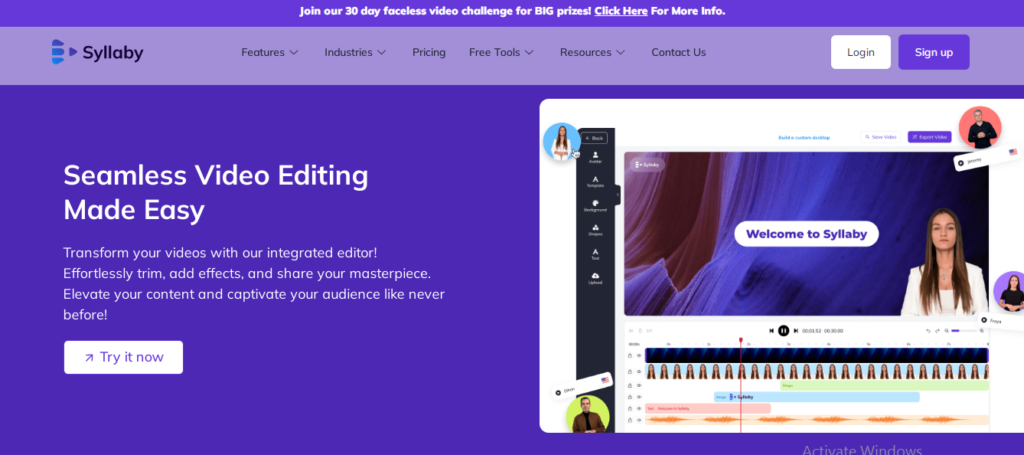Viewport: 1024px width, 455px height.
Task: Click the redo arrow in timeline toolbar
Action: (x=937, y=331)
